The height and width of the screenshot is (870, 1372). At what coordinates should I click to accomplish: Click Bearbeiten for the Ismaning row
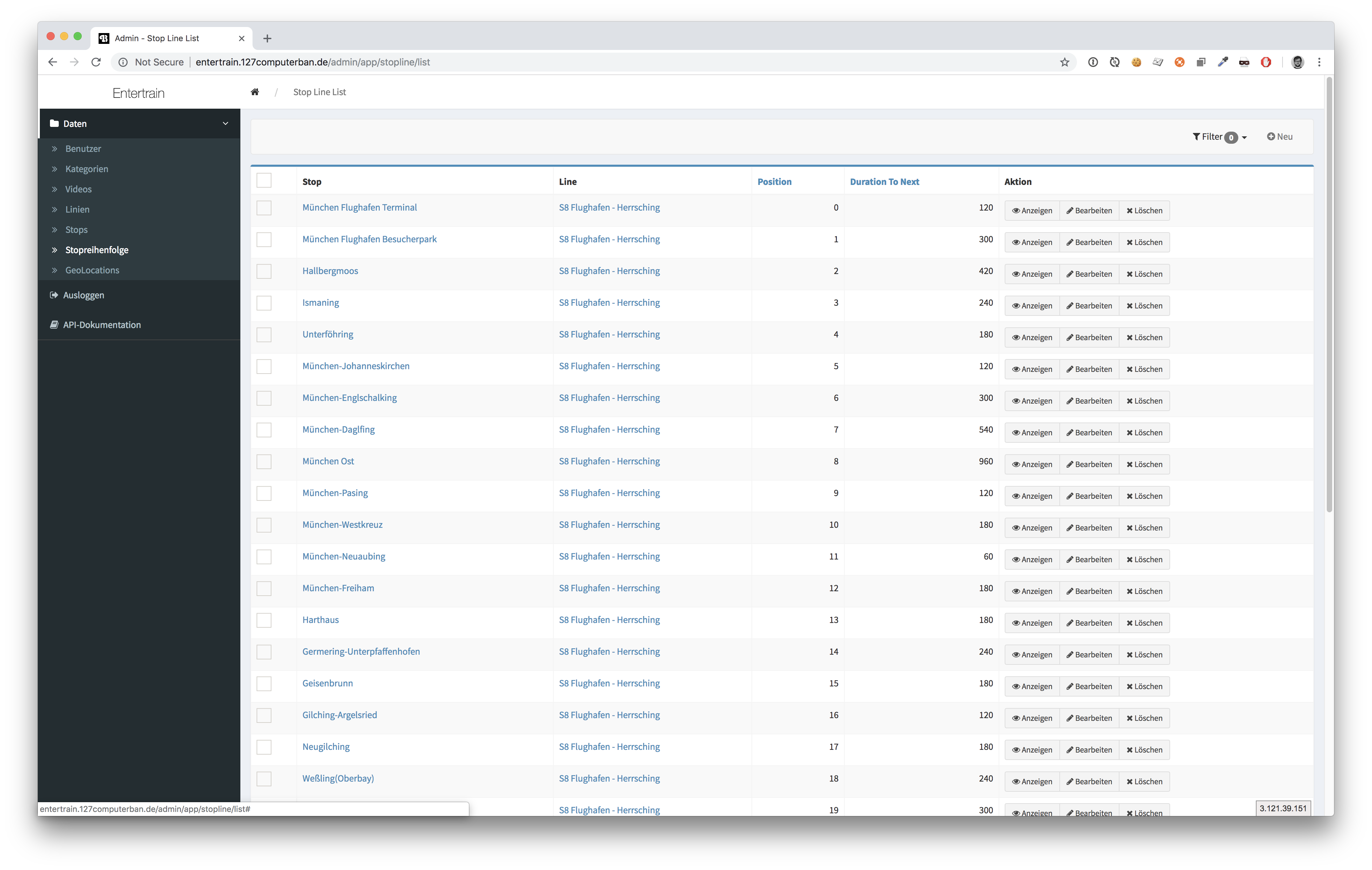(1089, 306)
